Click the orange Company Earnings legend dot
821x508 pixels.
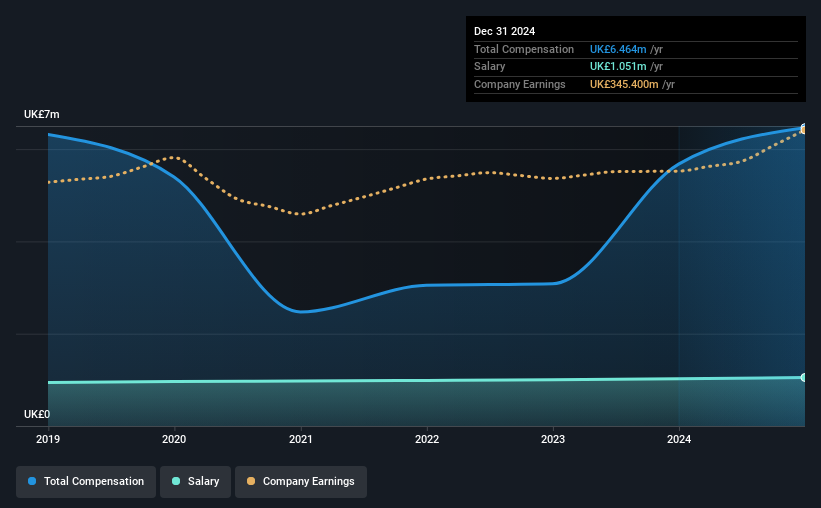[251, 481]
